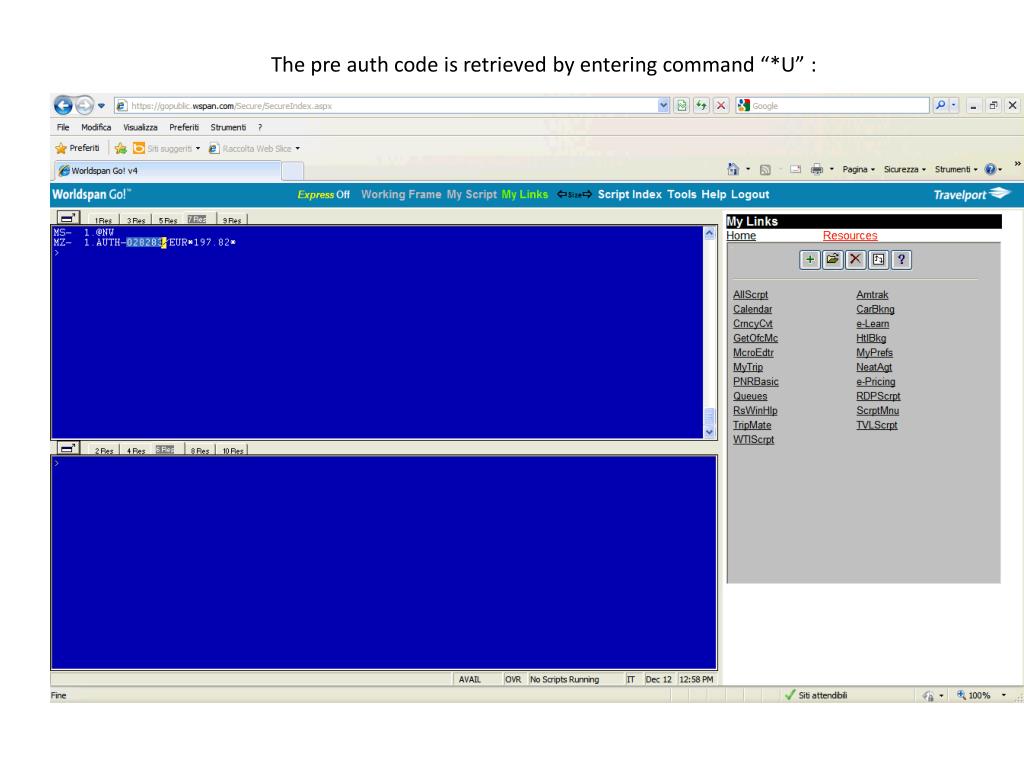Click the upper terminal scroll up arrow
The height and width of the screenshot is (768, 1024).
[710, 232]
